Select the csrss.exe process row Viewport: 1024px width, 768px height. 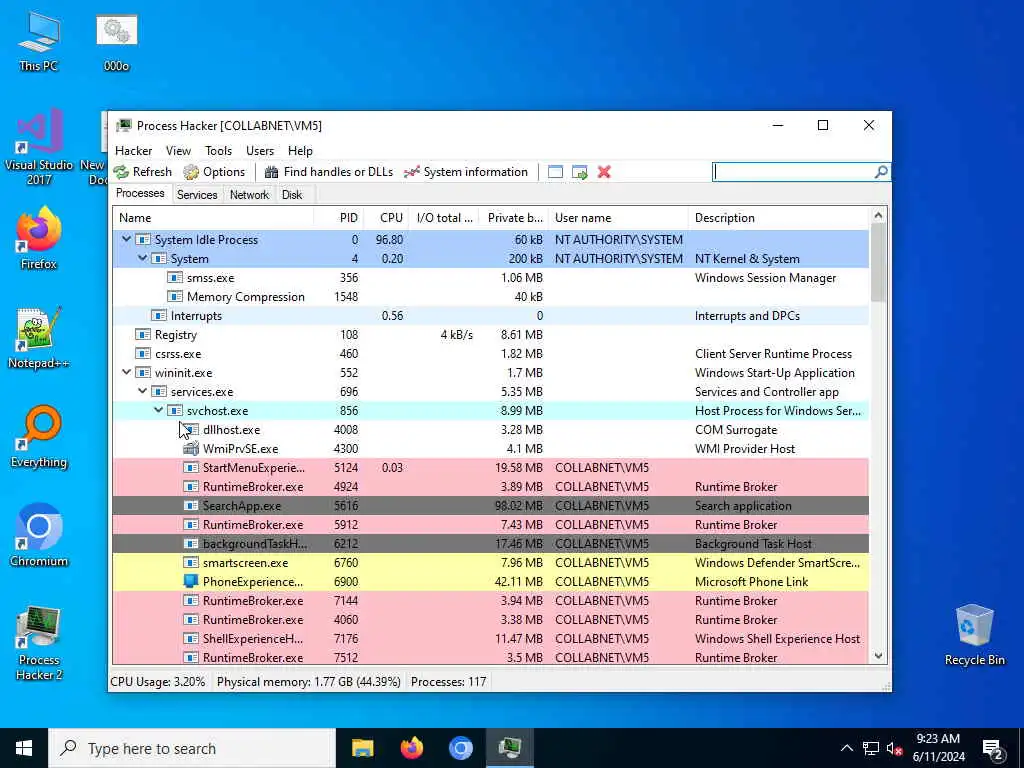(x=490, y=353)
